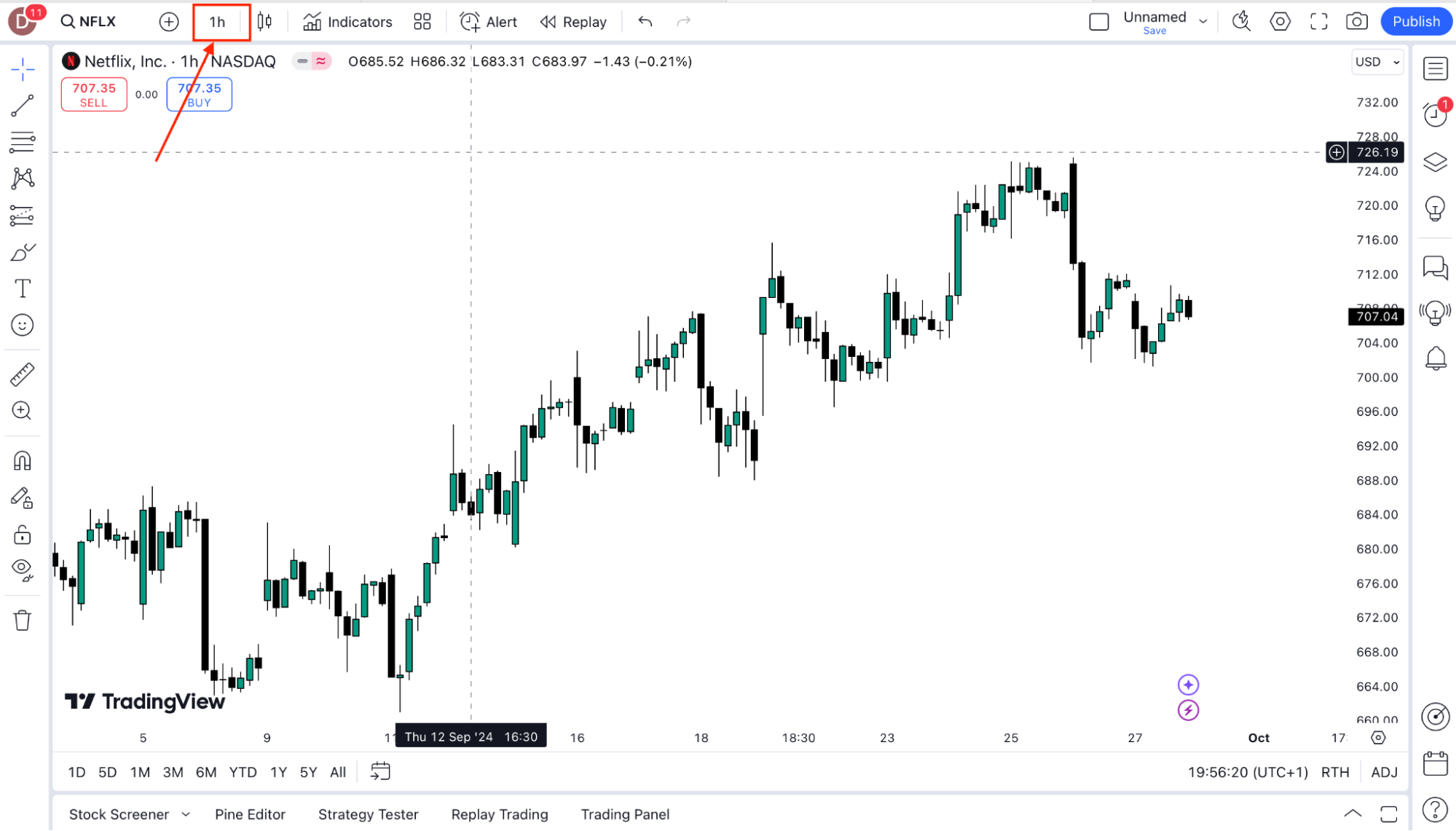Toggle lock all drawing tools
Viewport: 1456px width, 831px height.
[x=23, y=535]
